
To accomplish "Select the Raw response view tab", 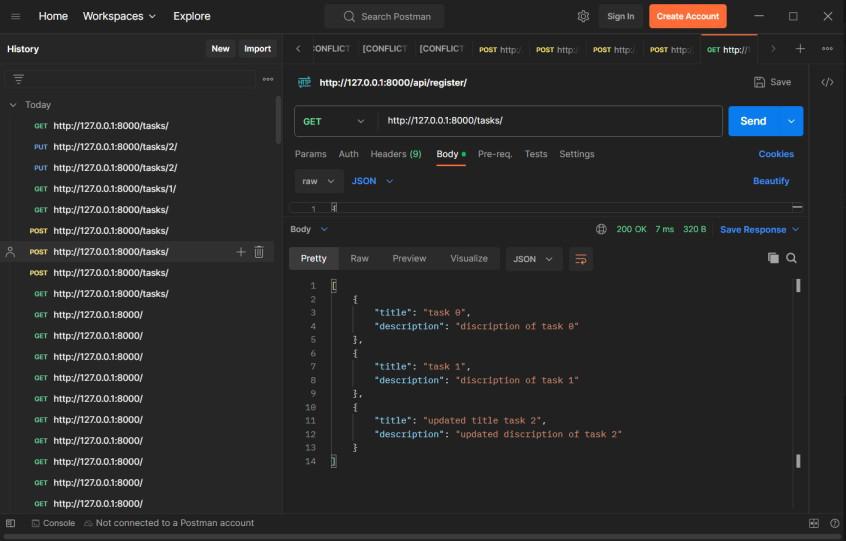I will (x=359, y=258).
